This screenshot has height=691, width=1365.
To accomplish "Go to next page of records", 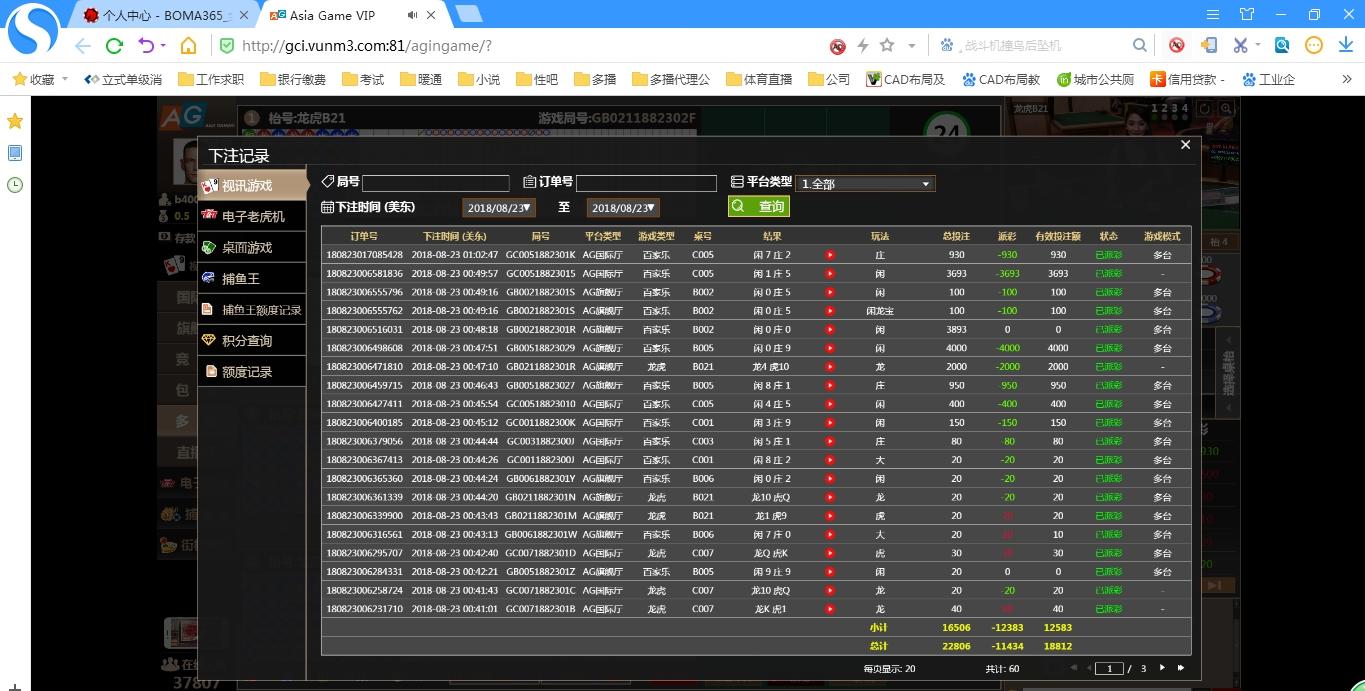I will tap(1162, 668).
